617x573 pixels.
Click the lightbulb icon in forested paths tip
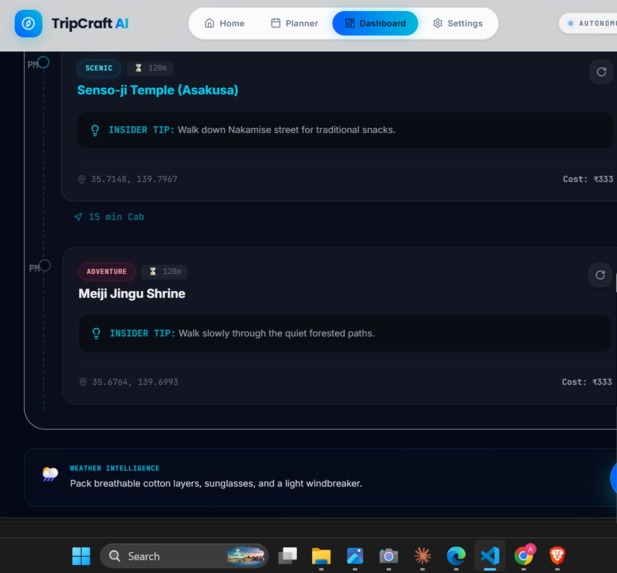(x=96, y=334)
